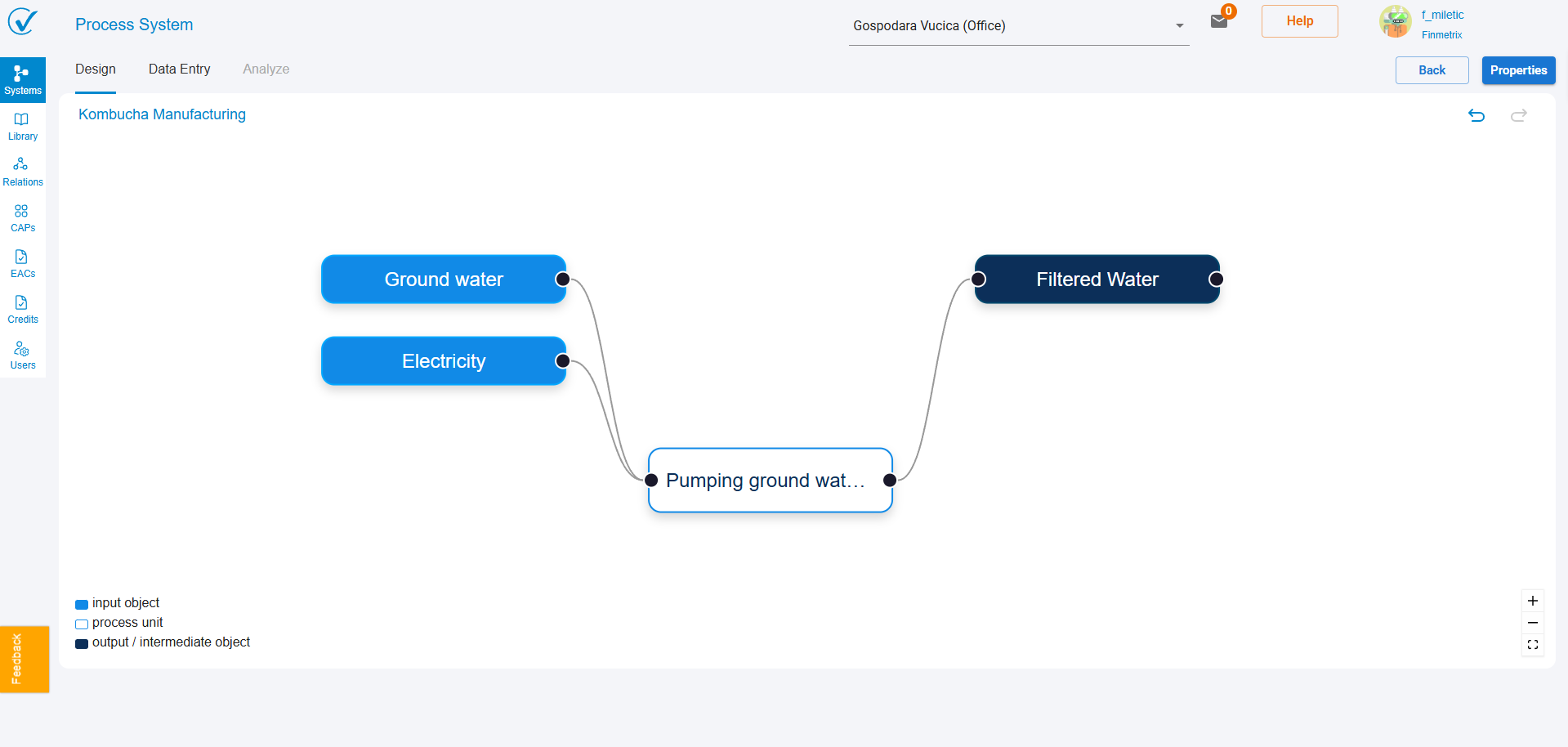Open the EACs sidebar icon
The height and width of the screenshot is (747, 1568).
coord(23,263)
